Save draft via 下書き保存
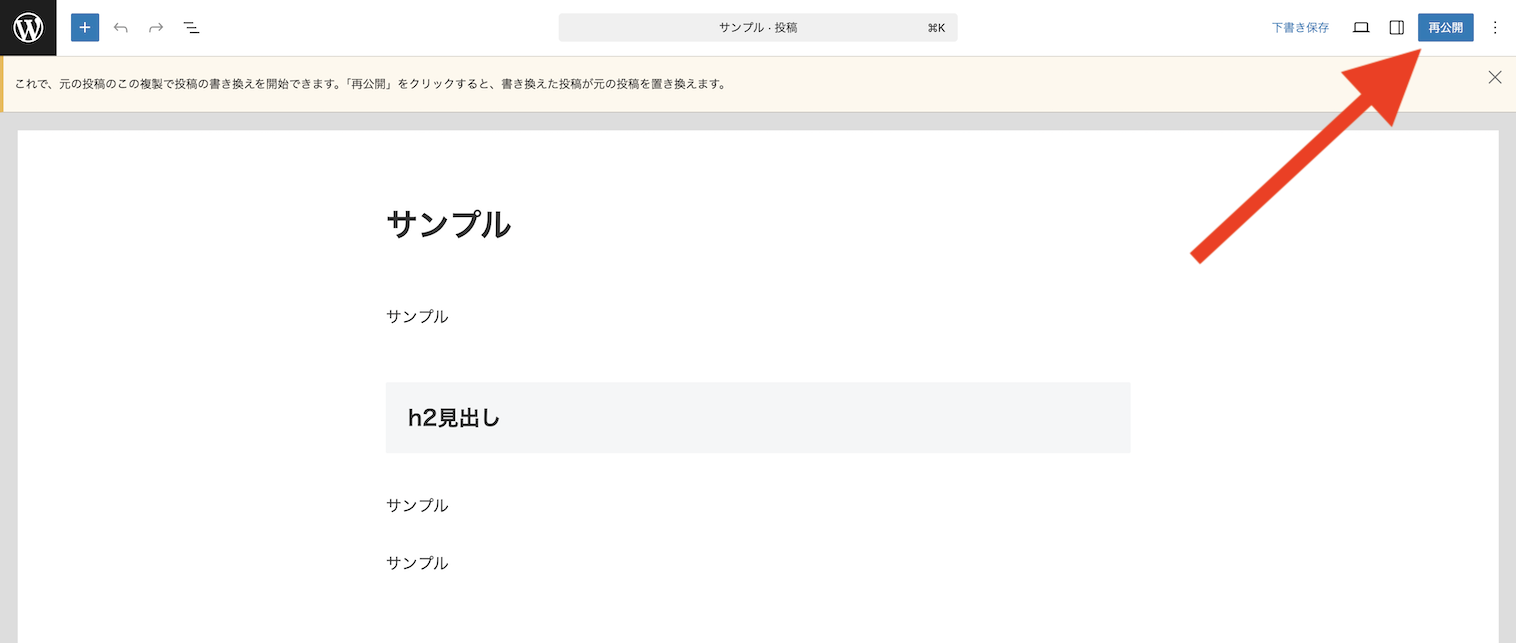This screenshot has height=643, width=1516. click(x=1300, y=28)
